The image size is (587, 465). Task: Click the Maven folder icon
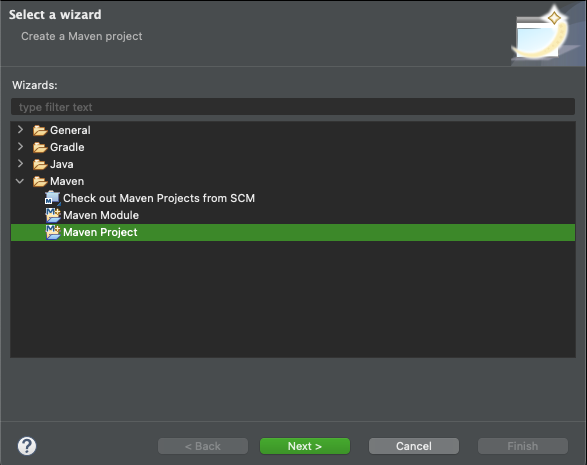[x=40, y=181]
